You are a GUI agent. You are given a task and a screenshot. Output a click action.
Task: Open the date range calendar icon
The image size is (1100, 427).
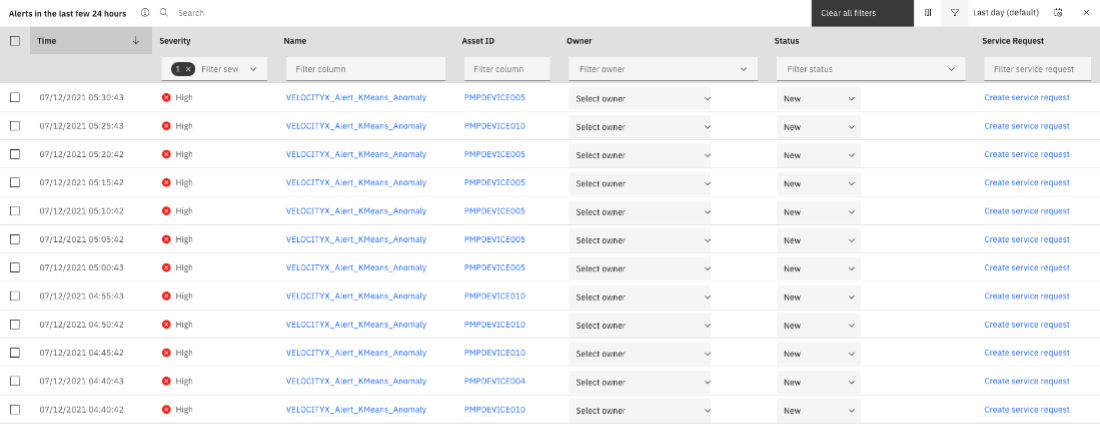(1058, 13)
